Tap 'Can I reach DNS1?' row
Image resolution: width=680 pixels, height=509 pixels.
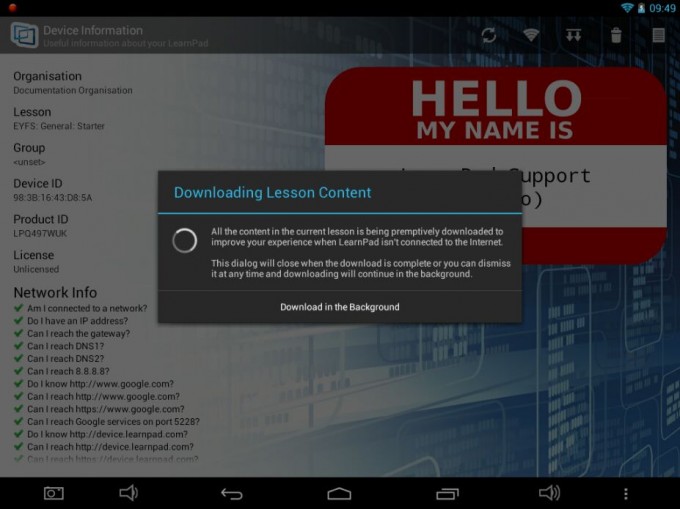(59, 346)
